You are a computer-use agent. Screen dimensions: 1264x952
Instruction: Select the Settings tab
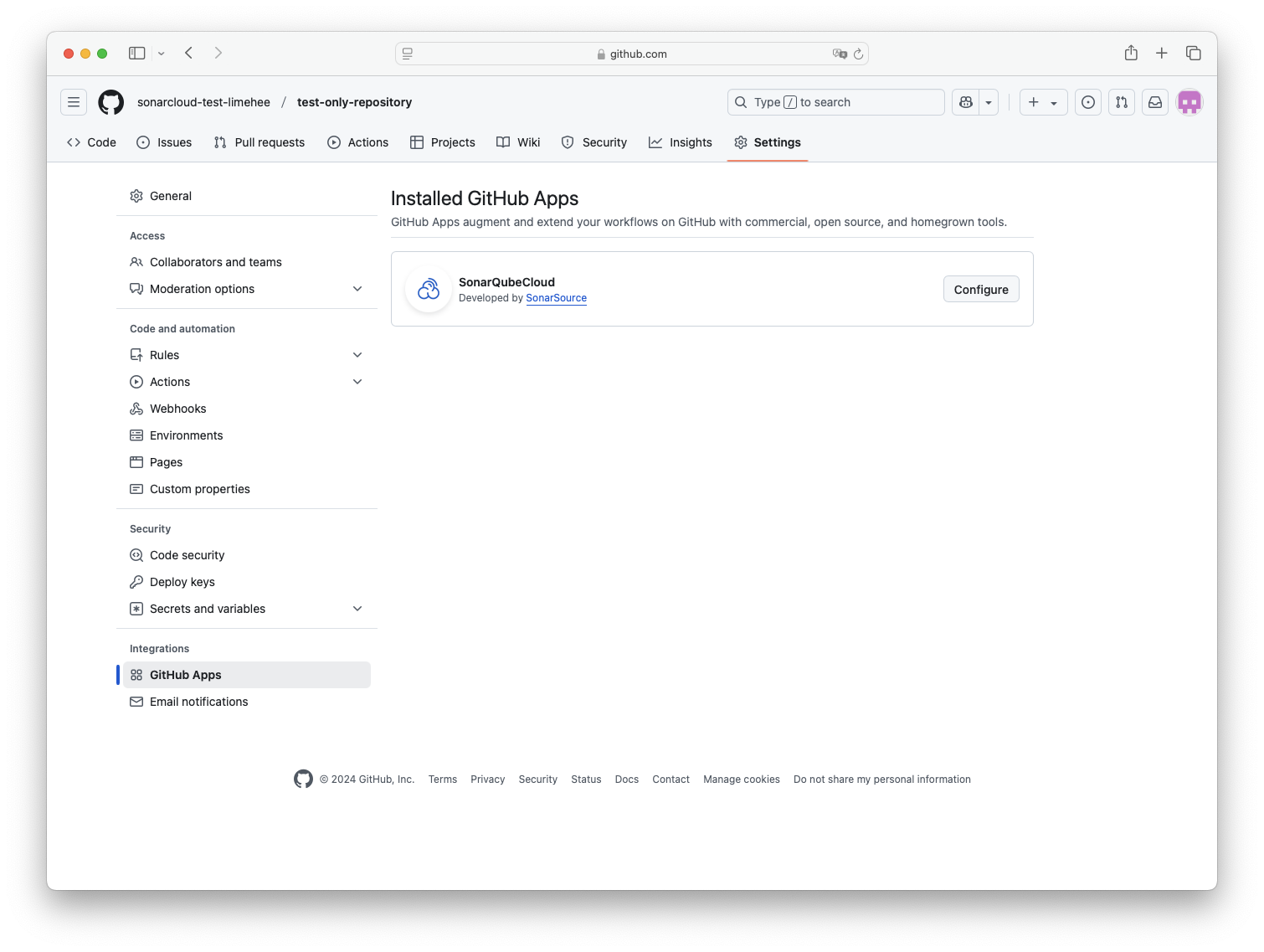pos(768,142)
